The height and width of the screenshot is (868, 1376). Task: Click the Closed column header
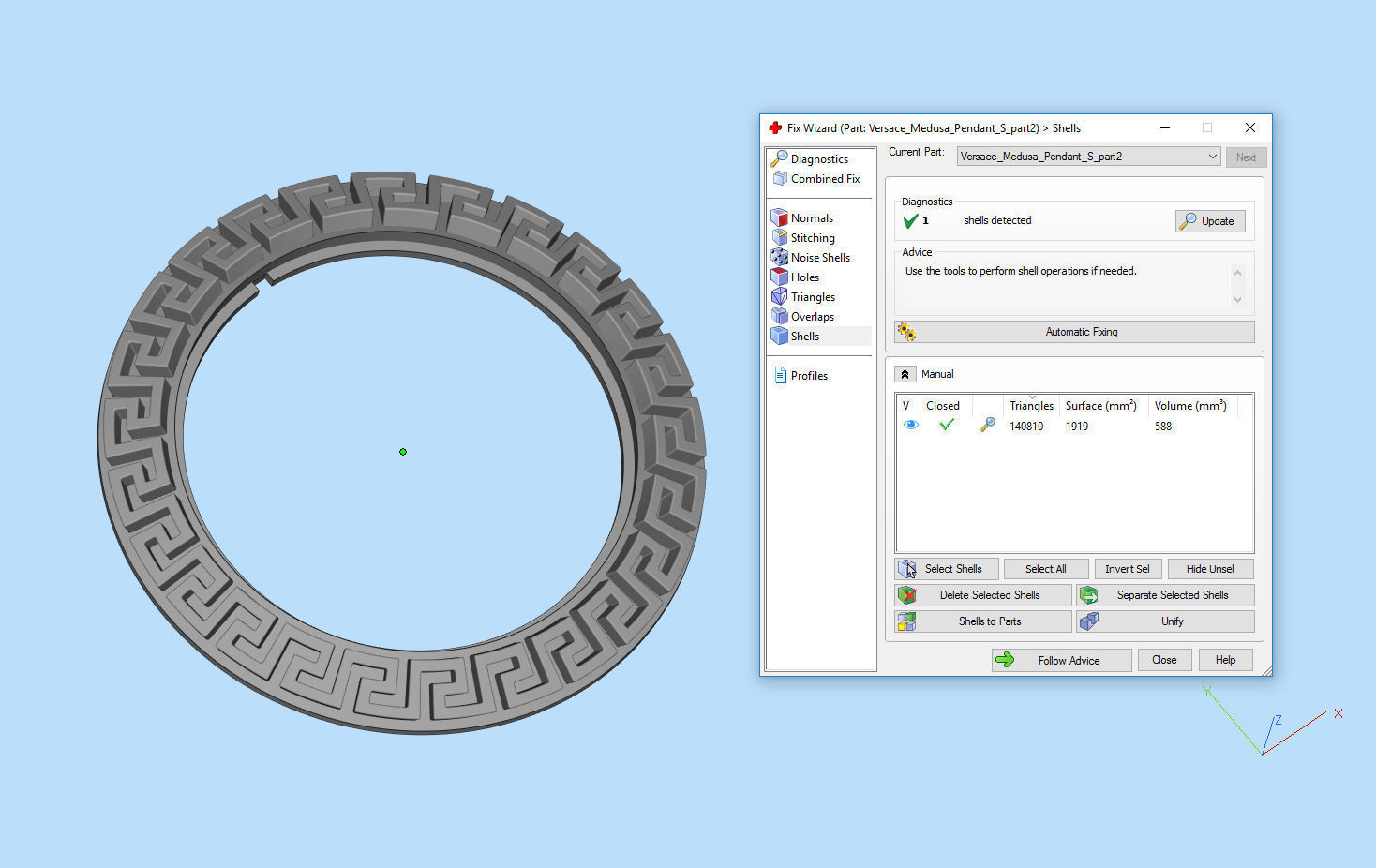point(943,406)
